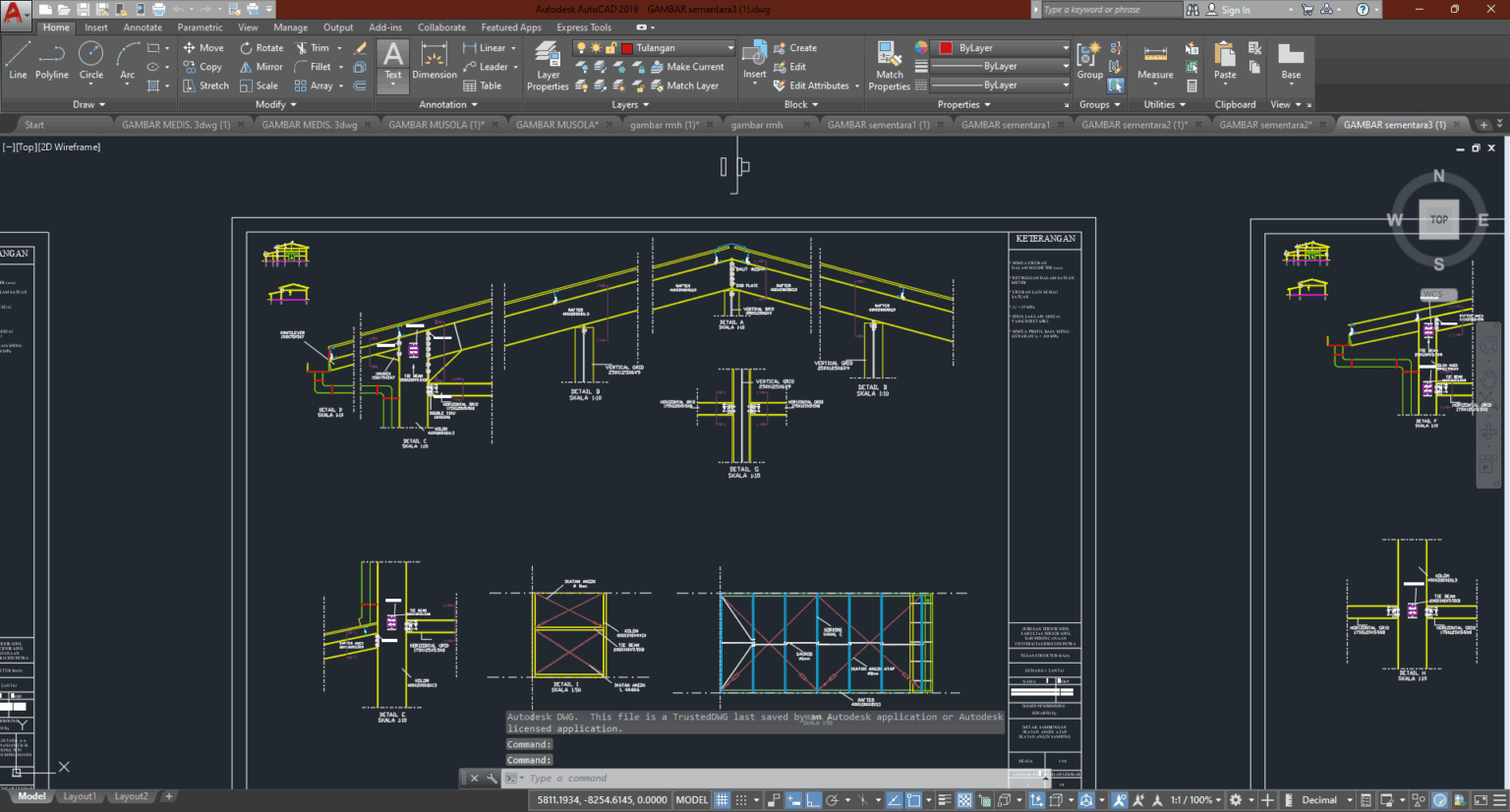Viewport: 1510px width, 812px height.
Task: Select the Move tool
Action: click(203, 47)
